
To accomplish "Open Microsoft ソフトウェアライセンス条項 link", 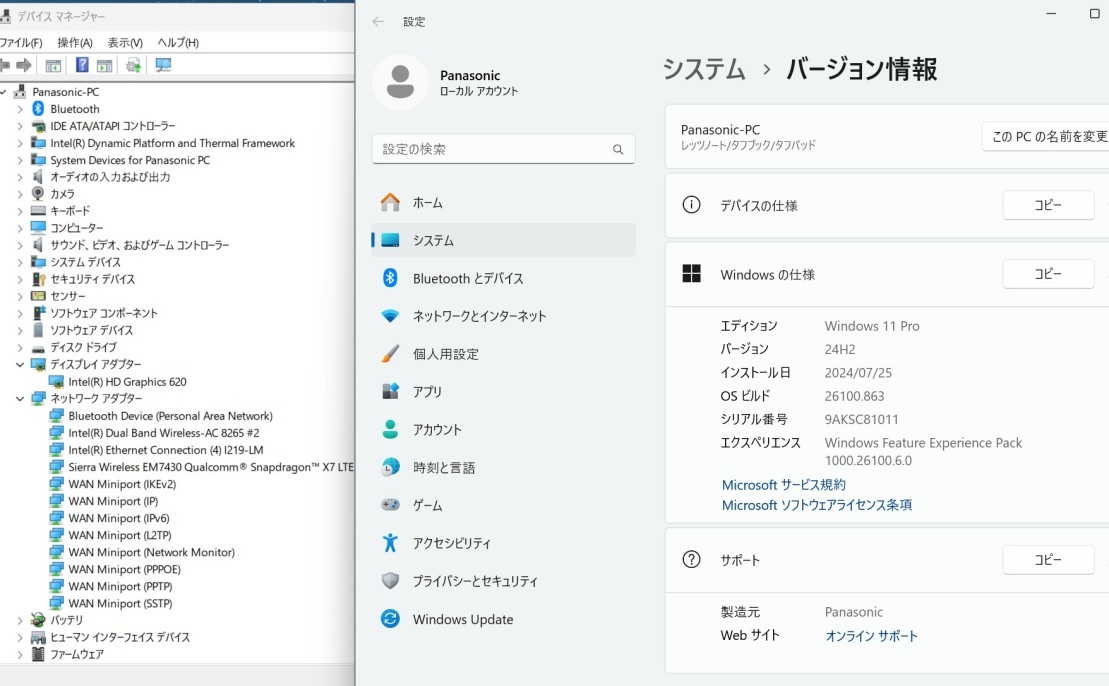I will [817, 505].
